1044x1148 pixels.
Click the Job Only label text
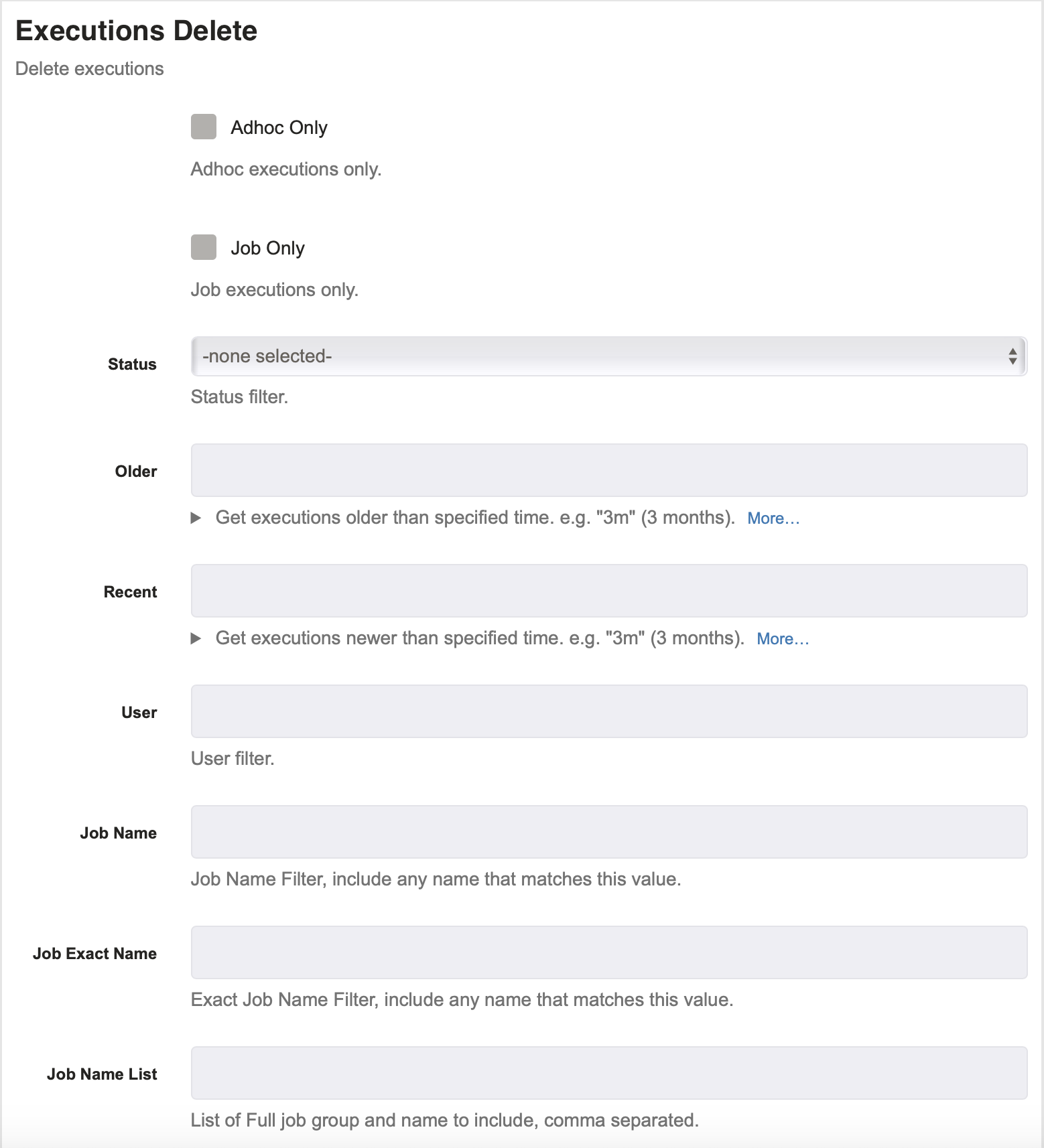[x=268, y=248]
